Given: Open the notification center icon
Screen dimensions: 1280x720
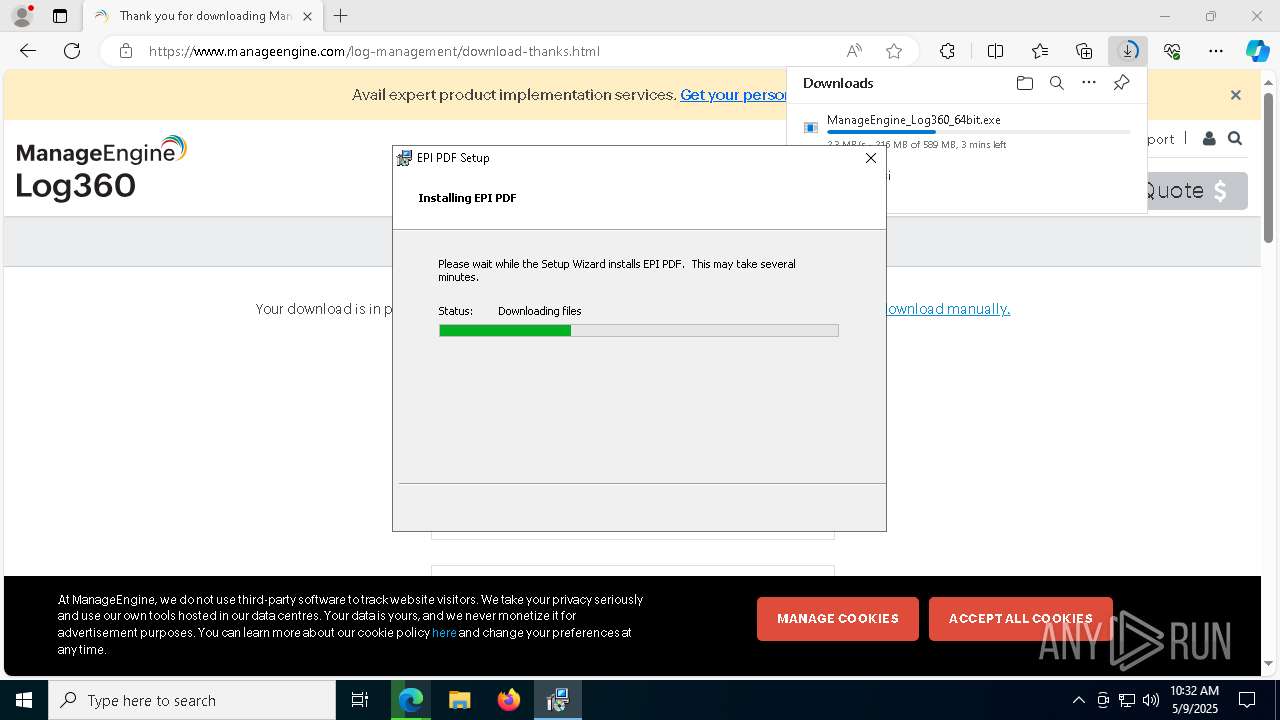Looking at the screenshot, I should (1247, 700).
